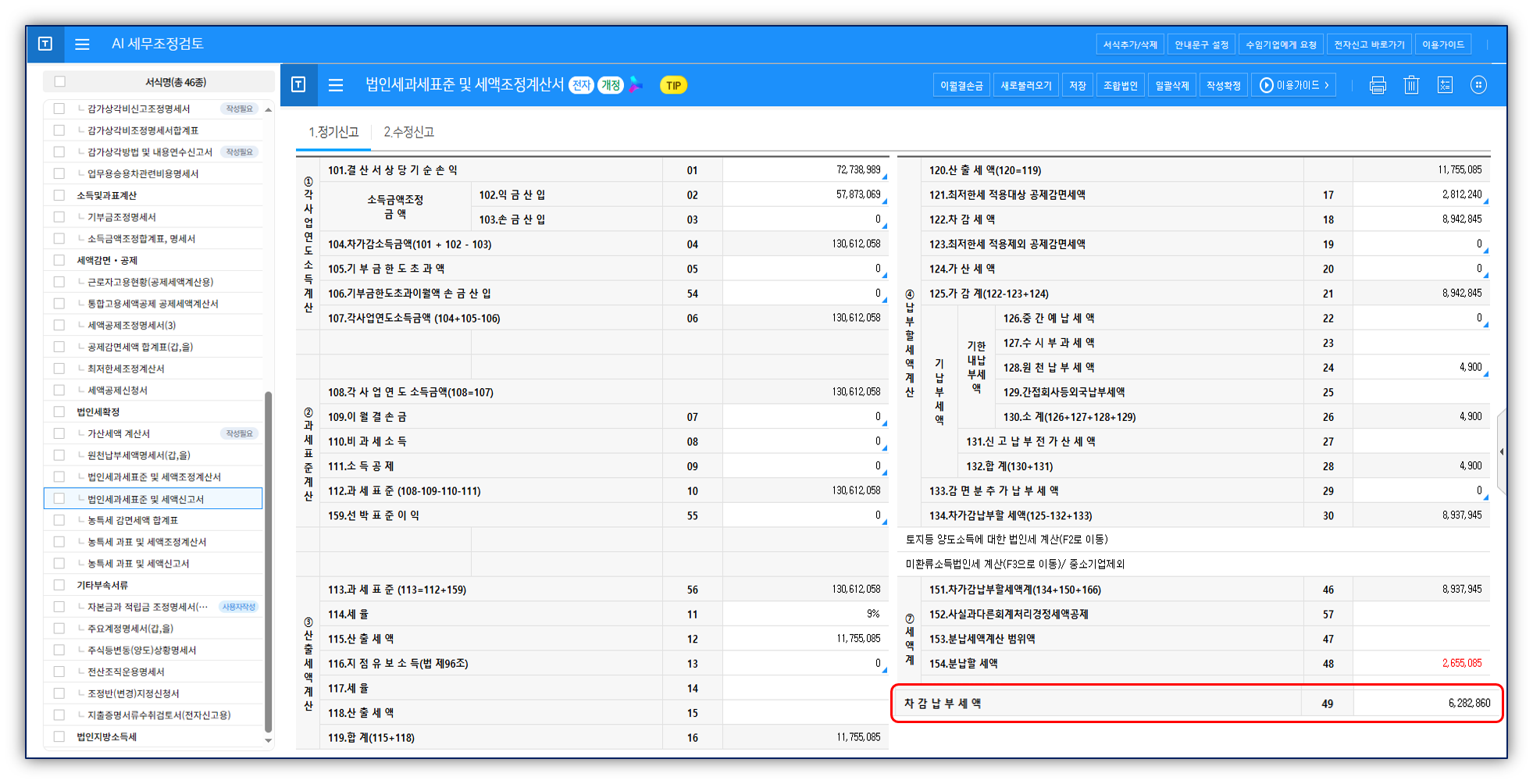1533x784 pixels.
Task: Click the round grid menu icon
Action: click(1478, 85)
